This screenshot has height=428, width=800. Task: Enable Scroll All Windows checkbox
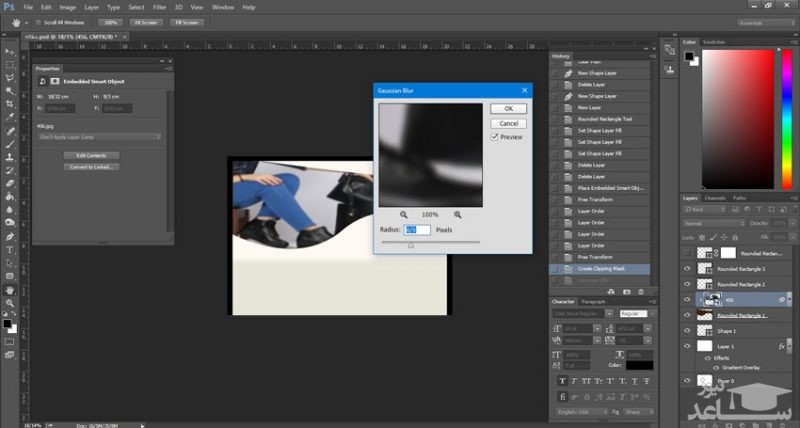coord(38,21)
